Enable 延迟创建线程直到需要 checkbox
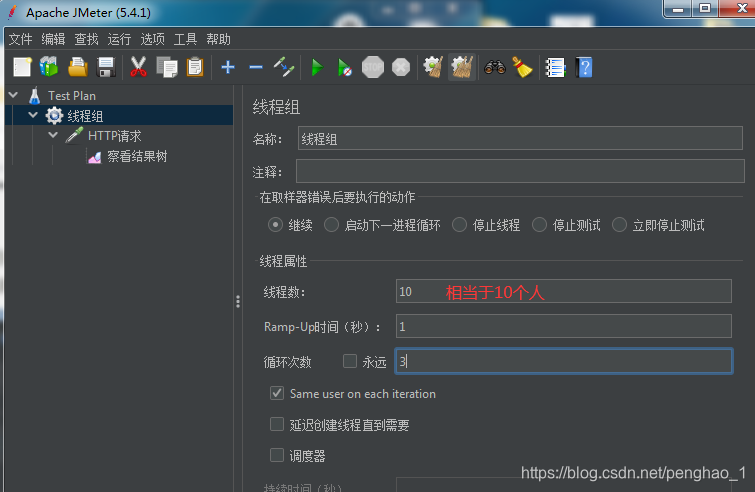This screenshot has height=492, width=755. pos(277,424)
